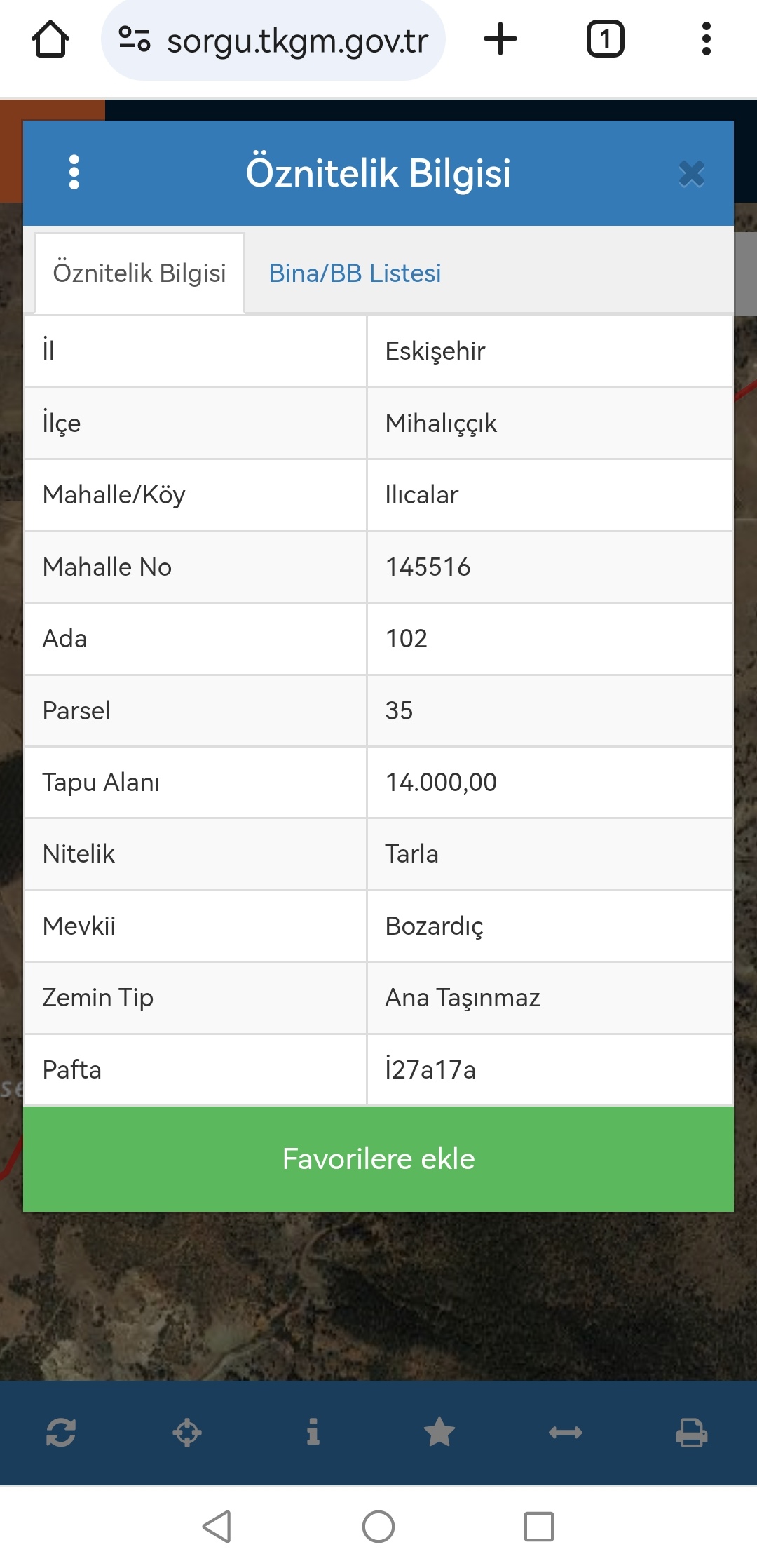Open the tab switcher showing 1 tab
This screenshot has width=757, height=1568.
[x=605, y=39]
